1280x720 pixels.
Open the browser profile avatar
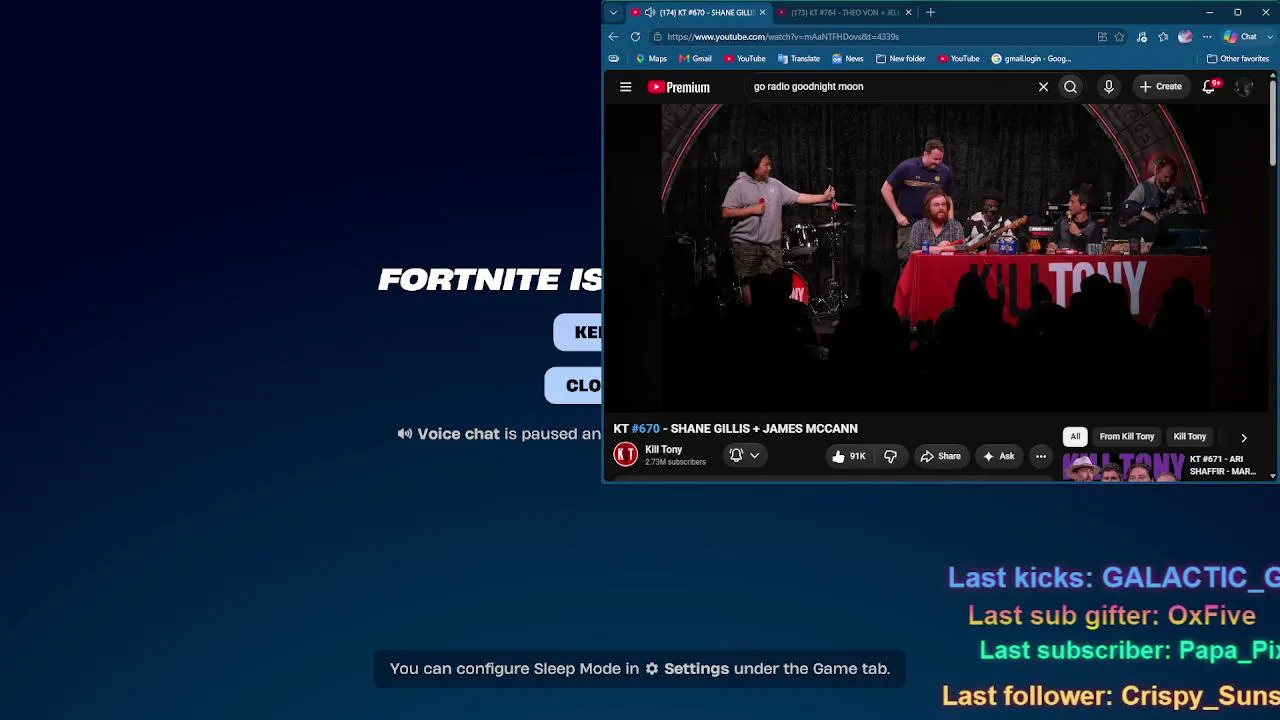click(1185, 37)
